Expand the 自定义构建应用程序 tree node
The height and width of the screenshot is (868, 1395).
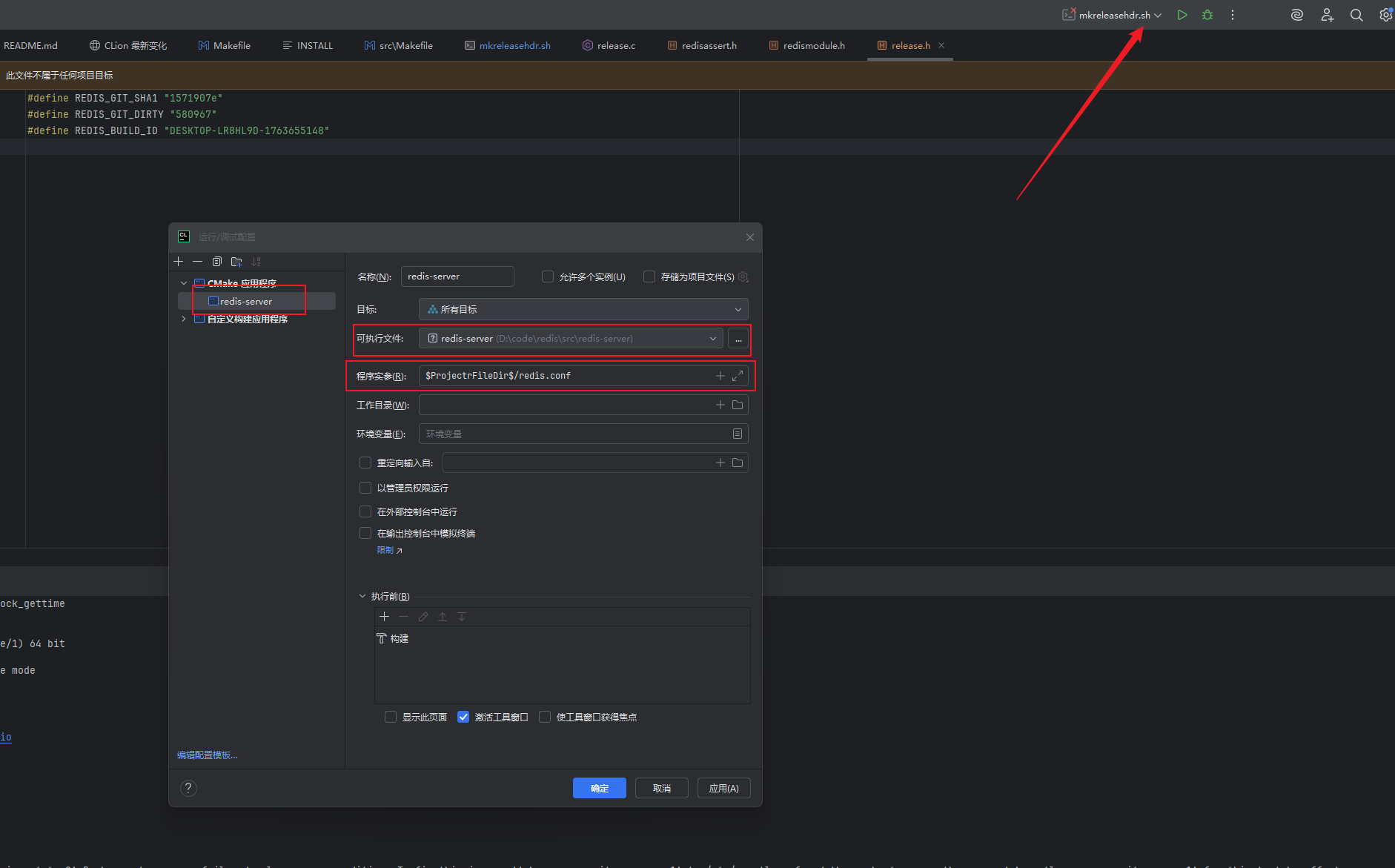coord(184,319)
